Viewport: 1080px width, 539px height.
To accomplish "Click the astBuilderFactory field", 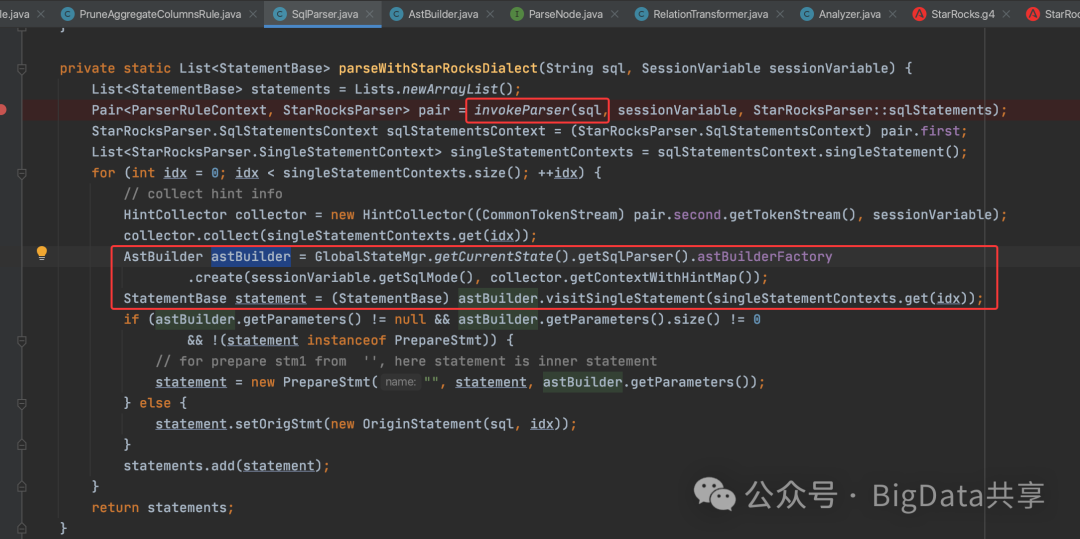I will pyautogui.click(x=765, y=256).
